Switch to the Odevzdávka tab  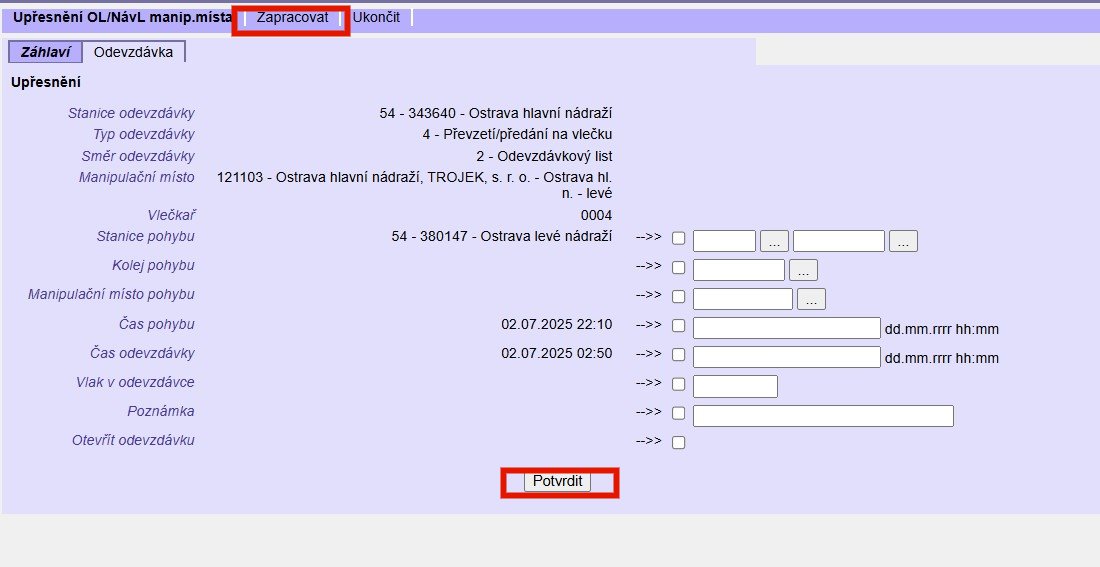click(133, 52)
